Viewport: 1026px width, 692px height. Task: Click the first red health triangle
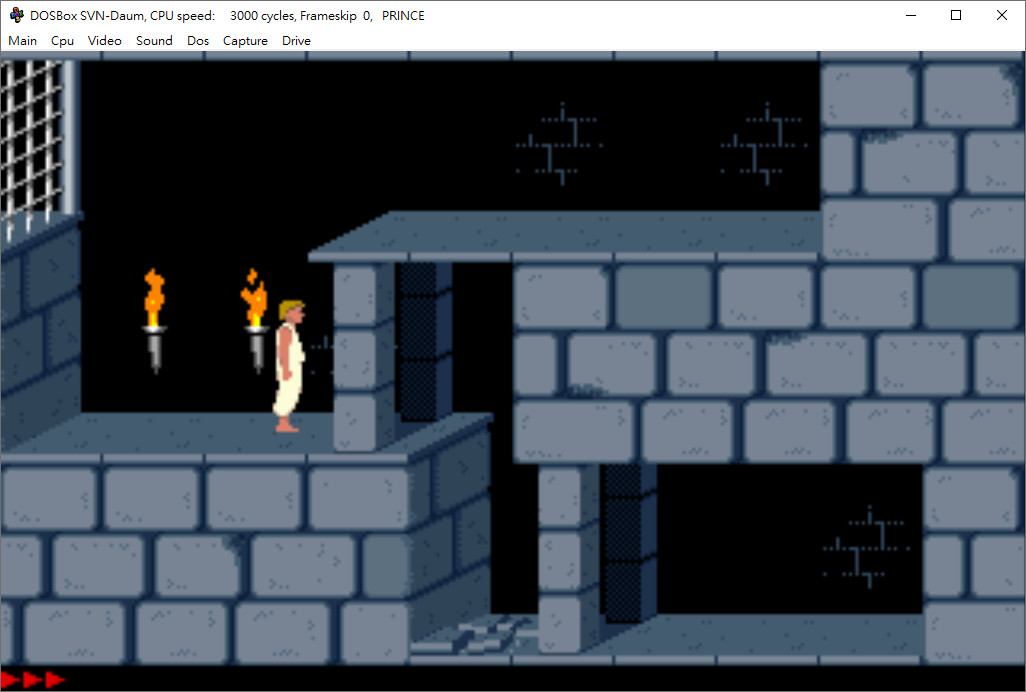tap(11, 680)
